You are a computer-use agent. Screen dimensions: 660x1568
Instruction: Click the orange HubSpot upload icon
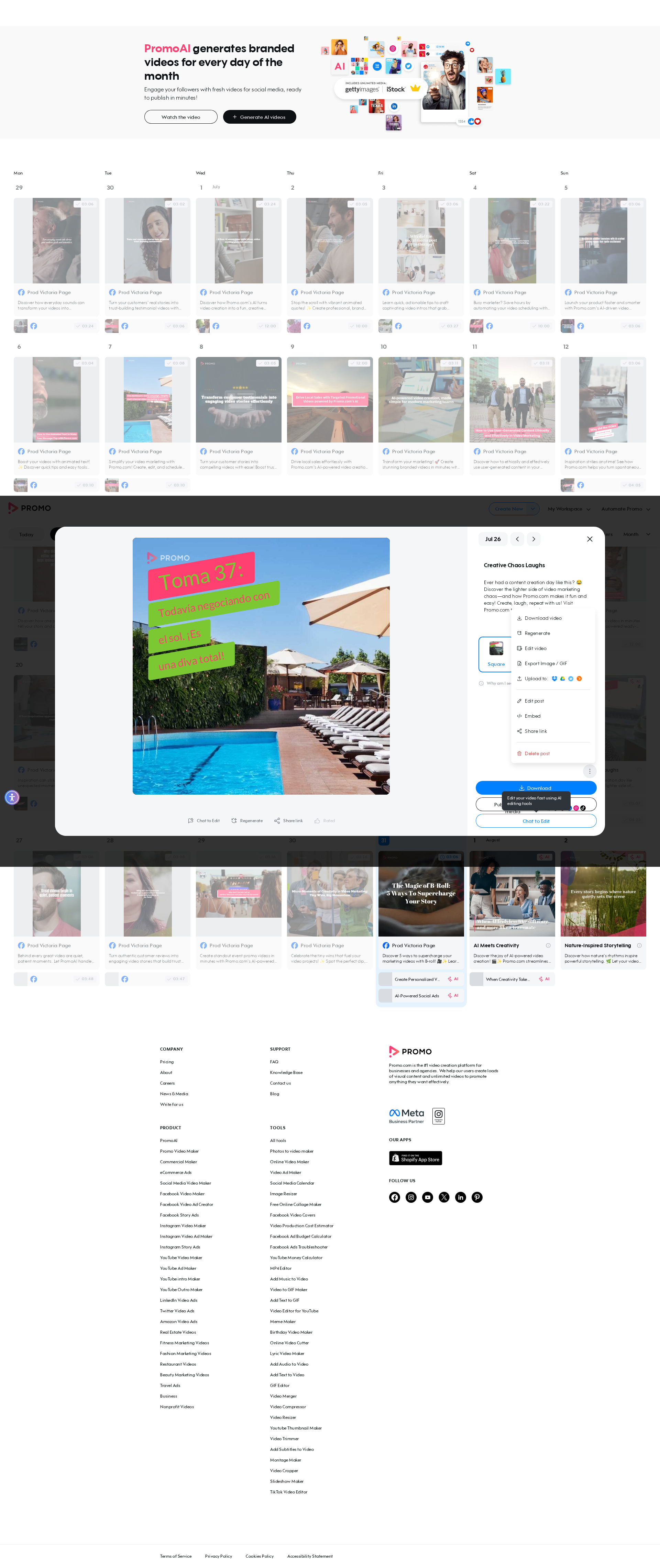click(x=579, y=679)
